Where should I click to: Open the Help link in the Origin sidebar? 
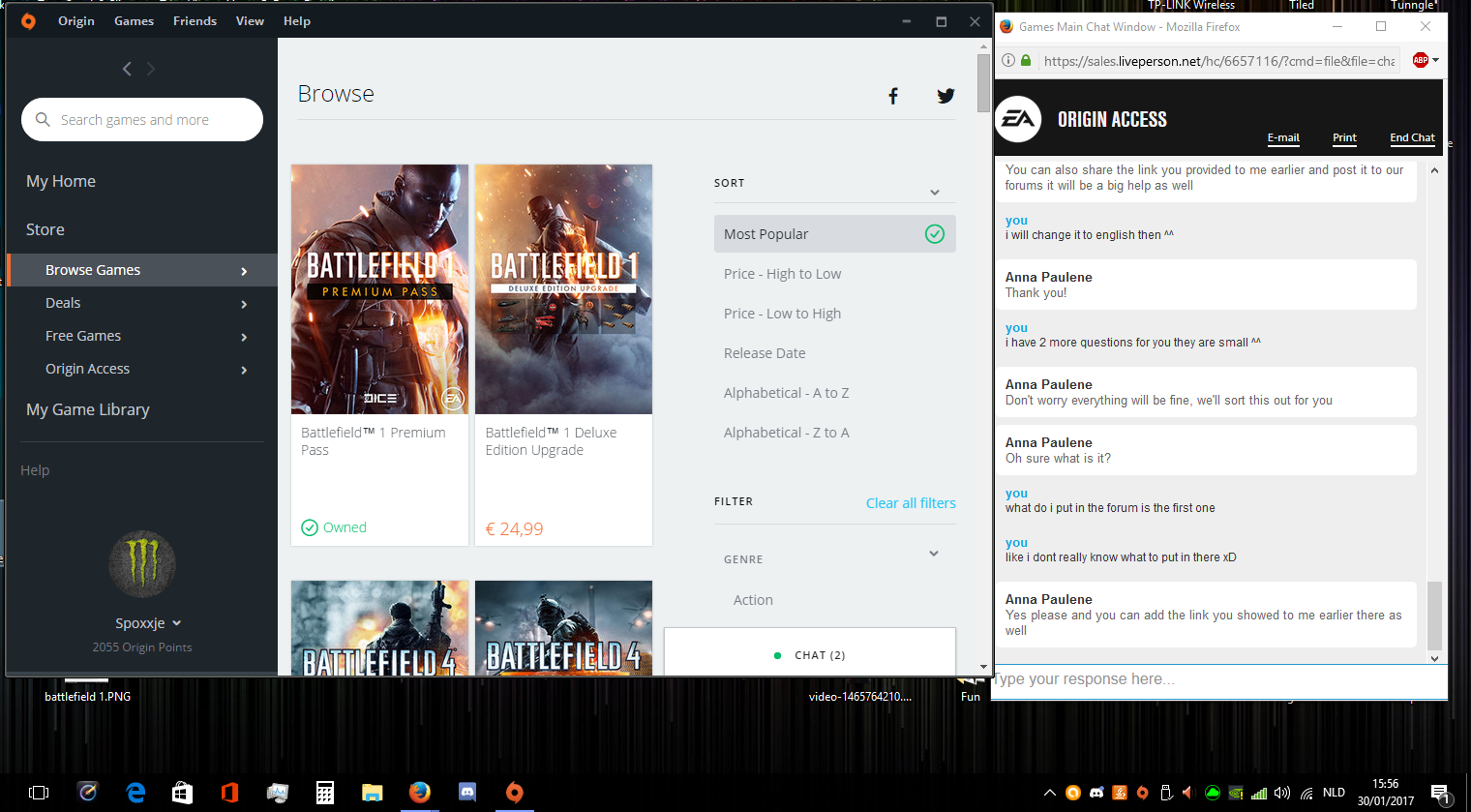pos(35,470)
